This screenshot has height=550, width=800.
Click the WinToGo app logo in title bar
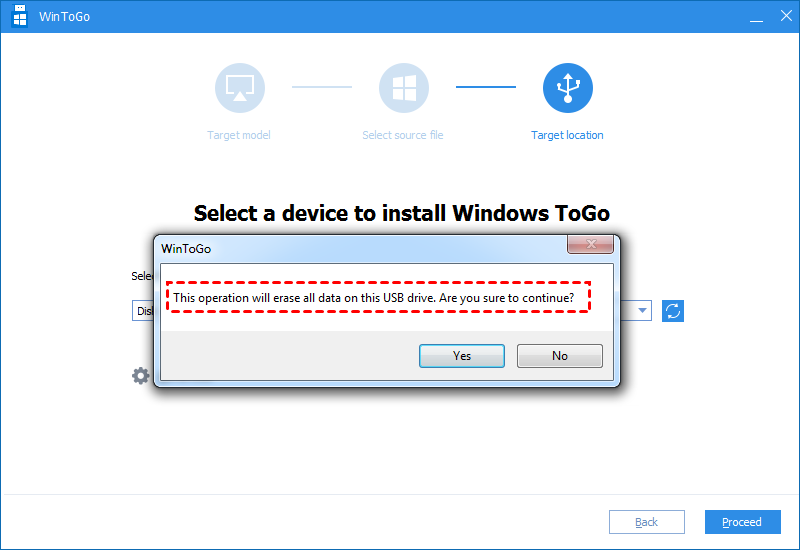[x=20, y=17]
